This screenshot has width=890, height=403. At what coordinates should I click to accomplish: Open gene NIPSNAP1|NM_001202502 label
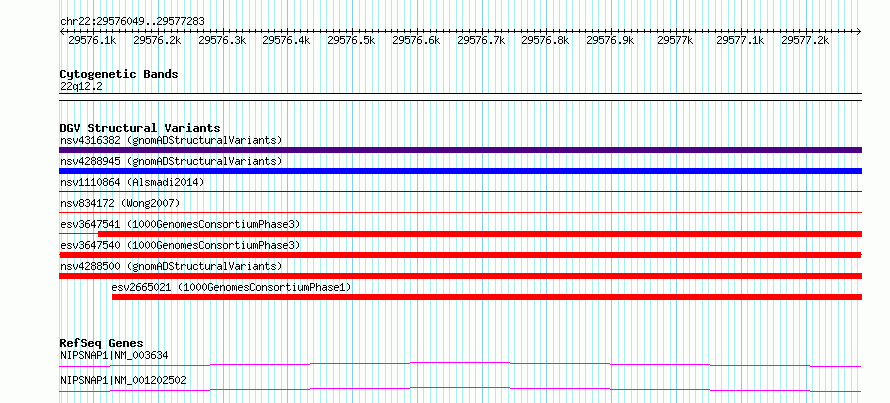pos(123,380)
